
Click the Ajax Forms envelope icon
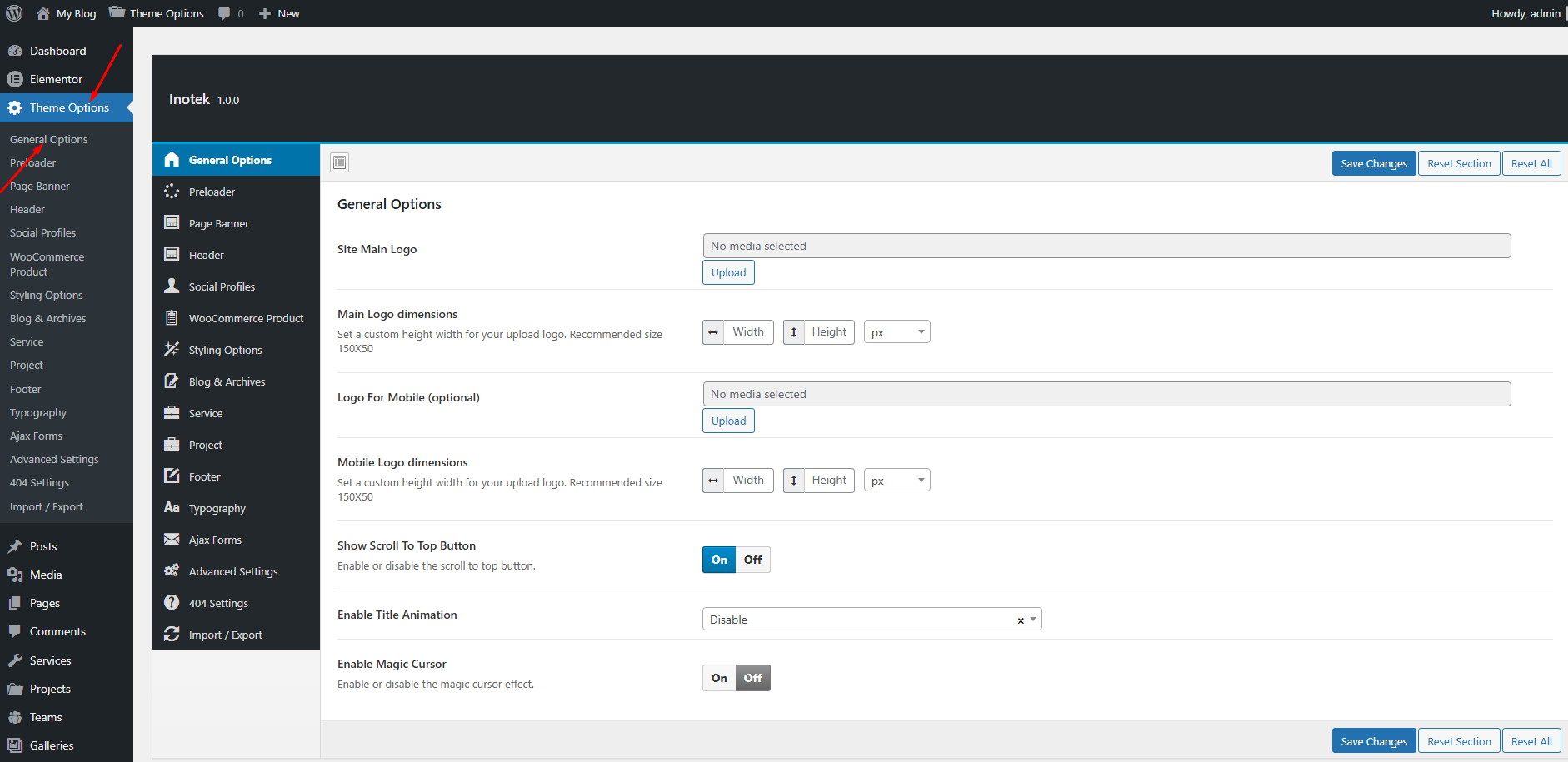click(x=172, y=539)
